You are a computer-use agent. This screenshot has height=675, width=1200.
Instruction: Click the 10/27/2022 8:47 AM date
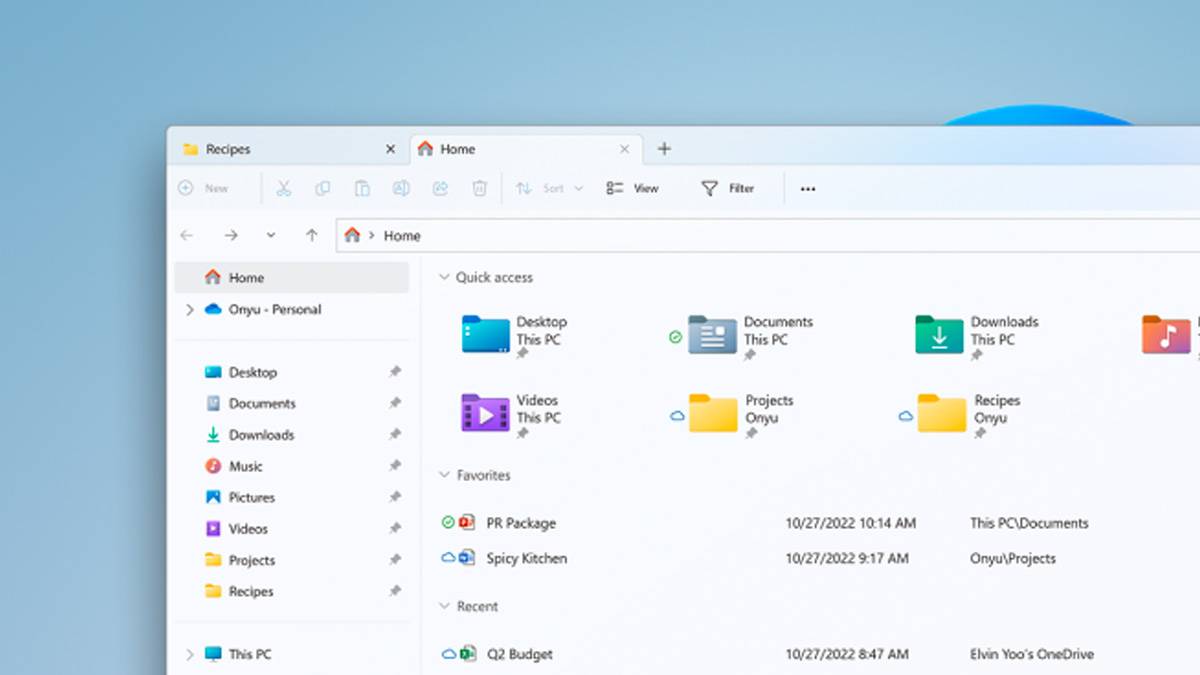pyautogui.click(x=847, y=654)
